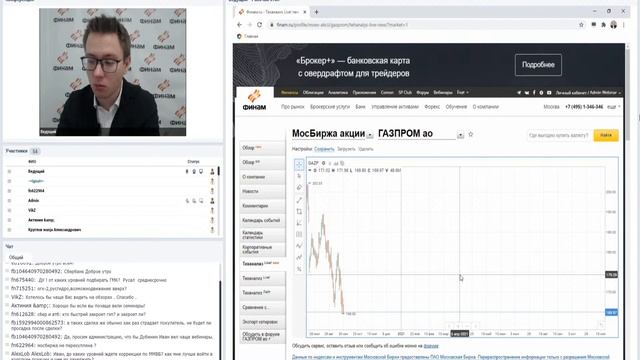Viewport: 640px width, 360px height.
Task: Add ГАЗПРОМ ао to favorites star
Action: click(x=471, y=134)
